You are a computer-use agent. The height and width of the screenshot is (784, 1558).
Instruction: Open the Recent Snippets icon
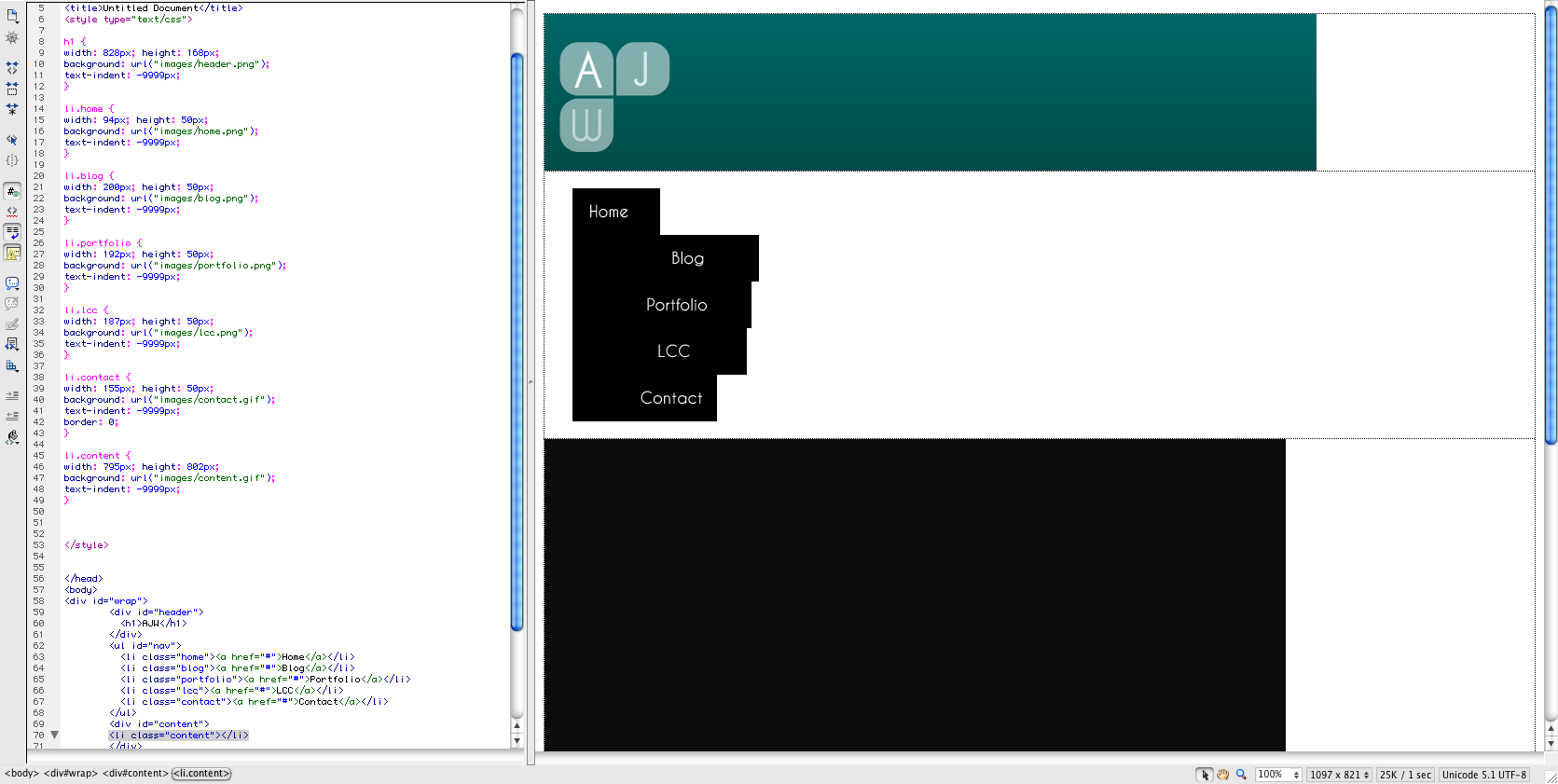[12, 345]
